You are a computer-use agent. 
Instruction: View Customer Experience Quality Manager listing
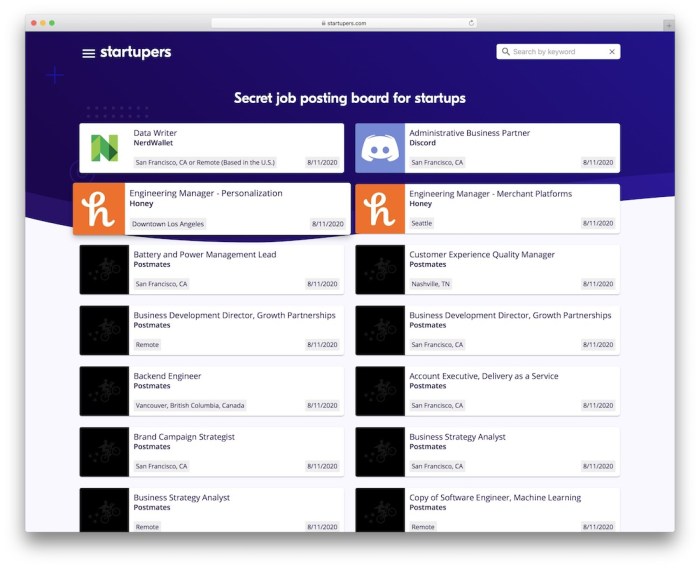coord(481,255)
